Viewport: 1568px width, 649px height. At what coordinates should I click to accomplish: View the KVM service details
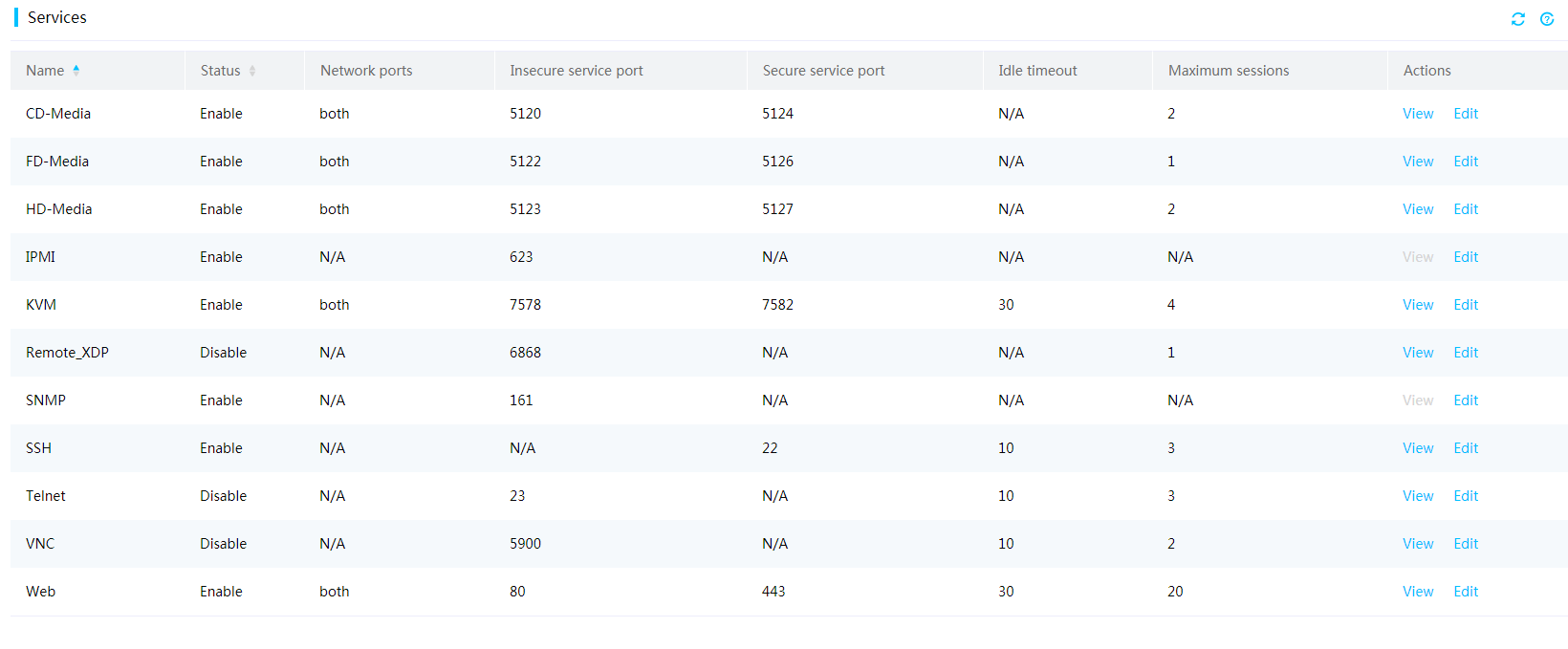tap(1418, 305)
